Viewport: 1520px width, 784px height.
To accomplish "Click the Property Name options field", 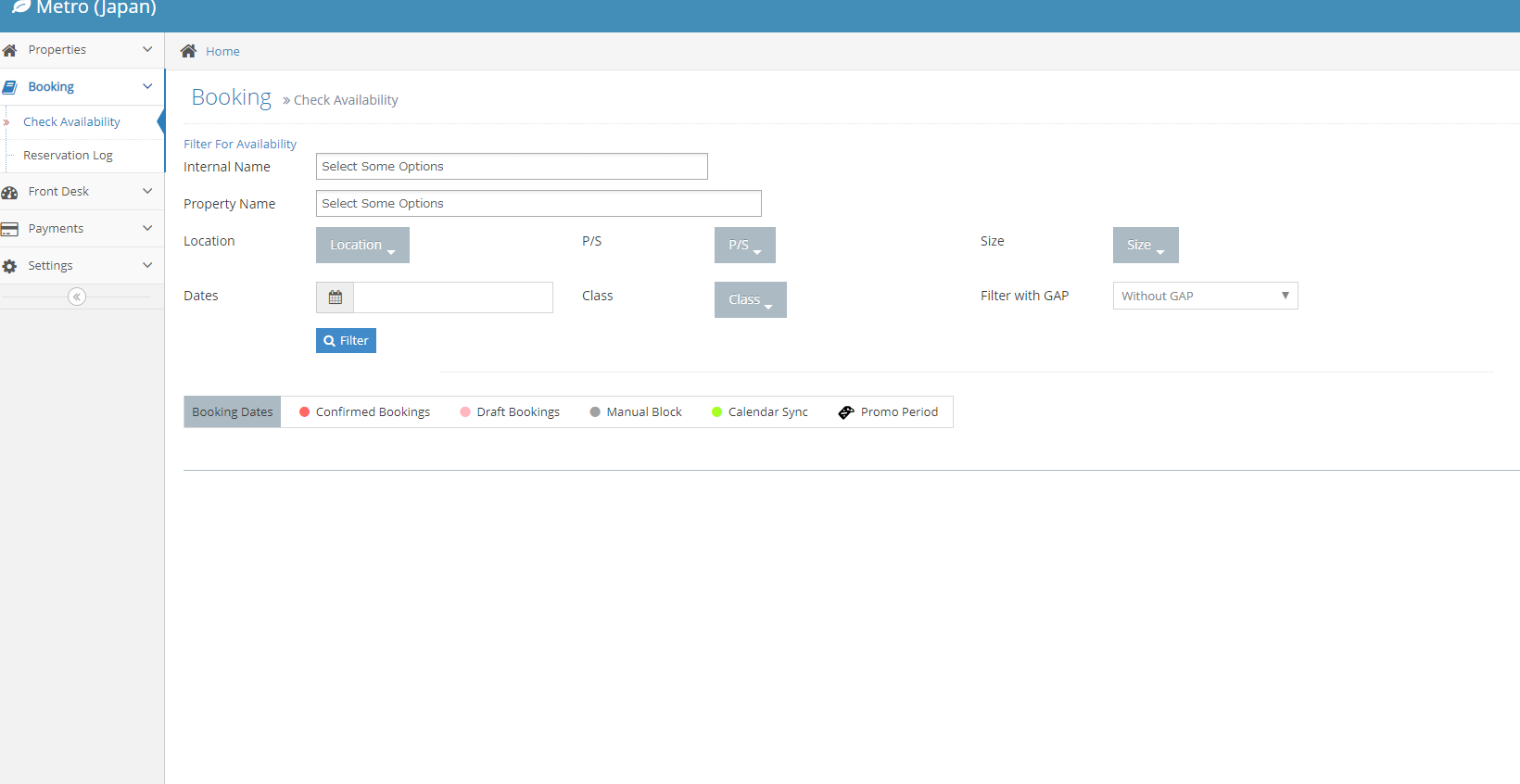I will point(538,204).
